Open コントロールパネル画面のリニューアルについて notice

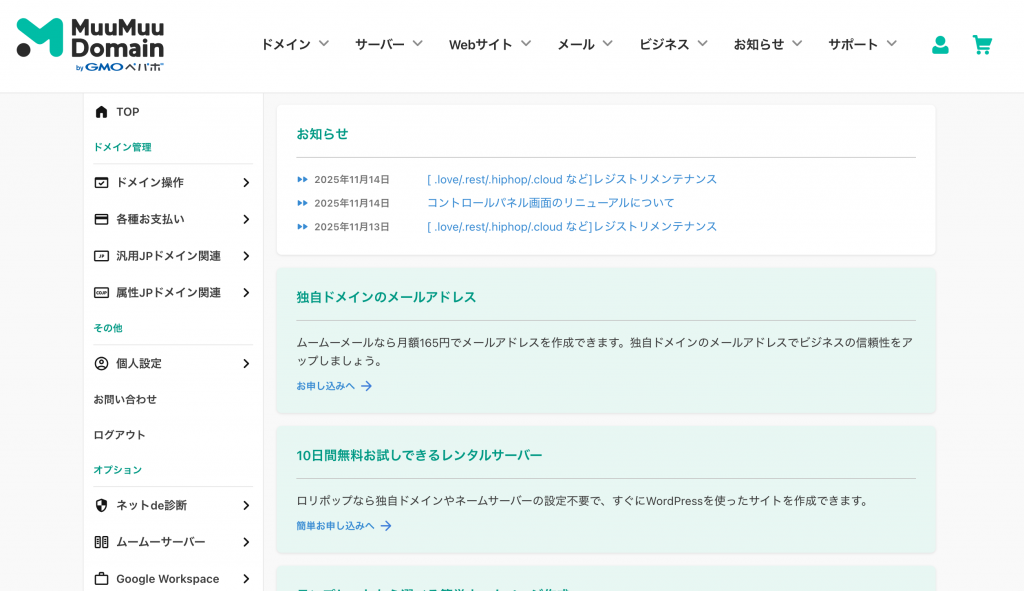(550, 203)
